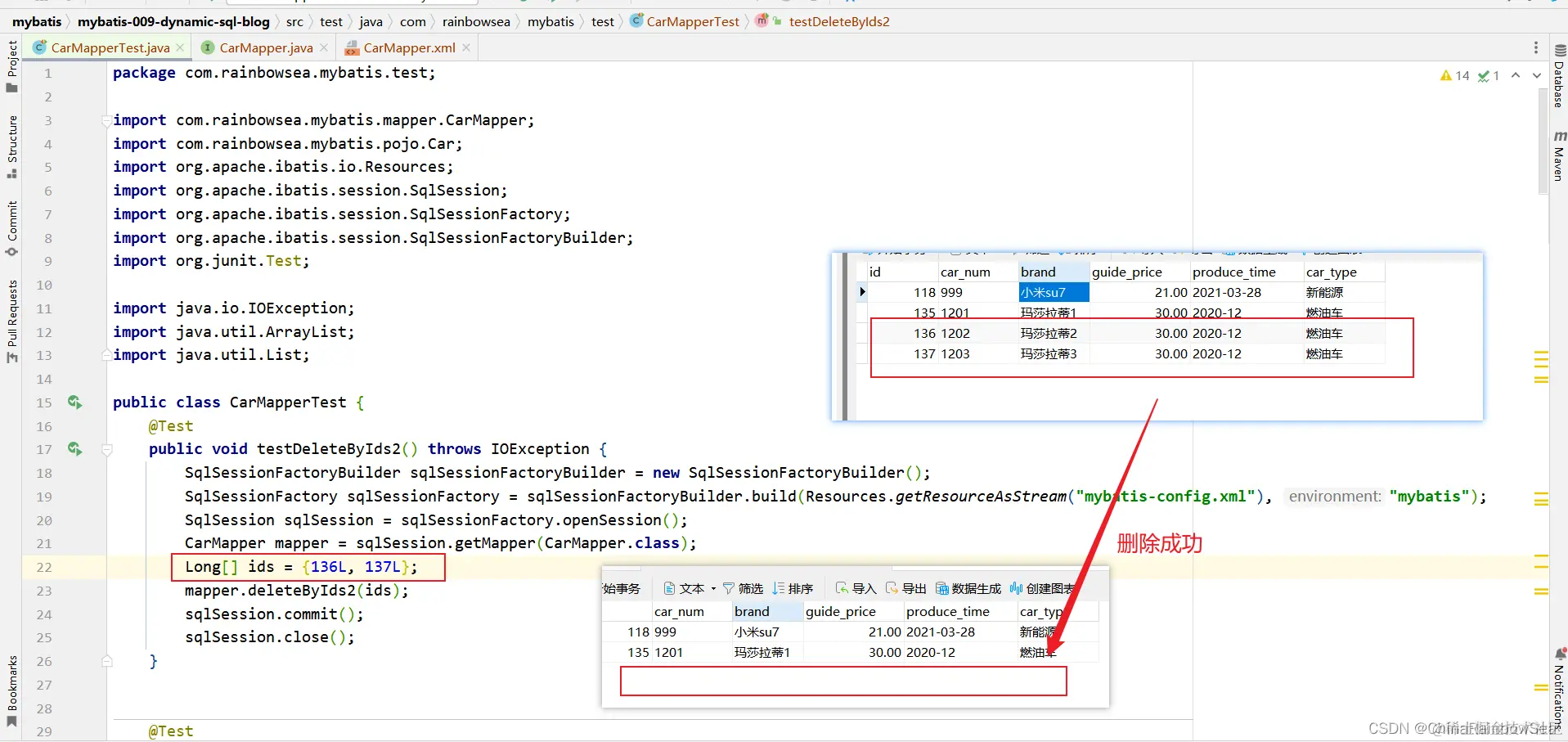1568x742 pixels.
Task: Select the 小米su7 cell in upper table
Action: 1054,292
